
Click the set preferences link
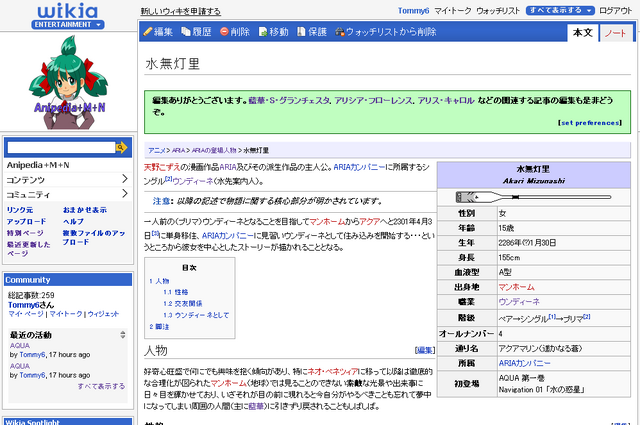click(x=590, y=122)
